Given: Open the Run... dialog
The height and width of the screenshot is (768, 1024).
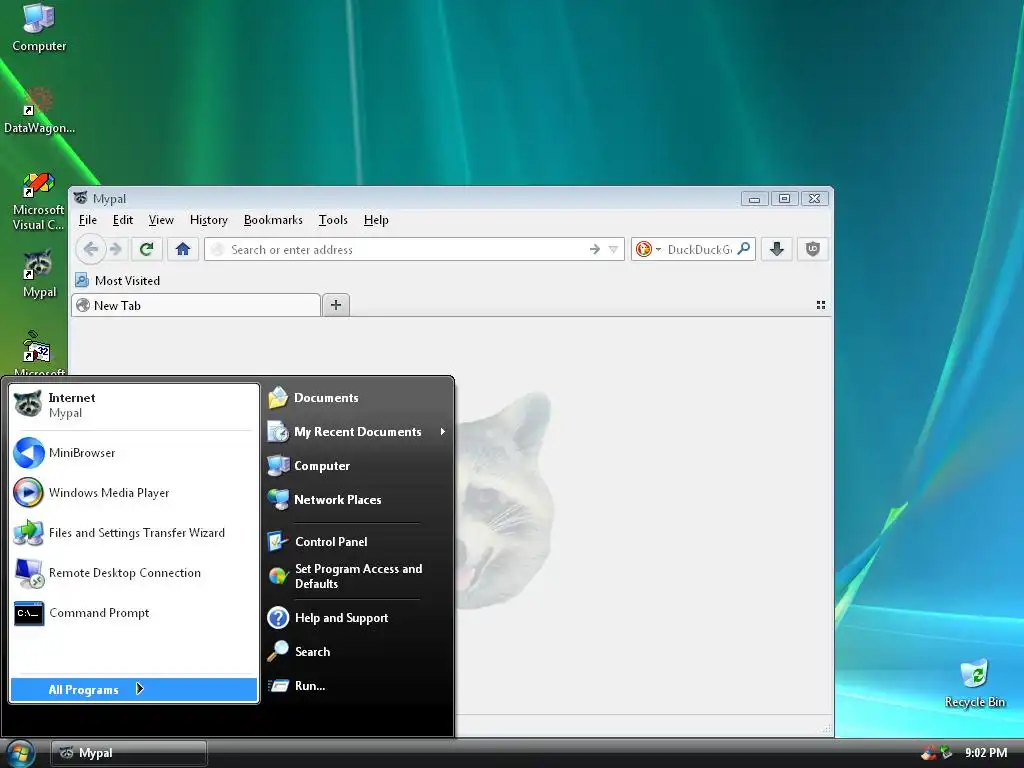Looking at the screenshot, I should point(358,686).
